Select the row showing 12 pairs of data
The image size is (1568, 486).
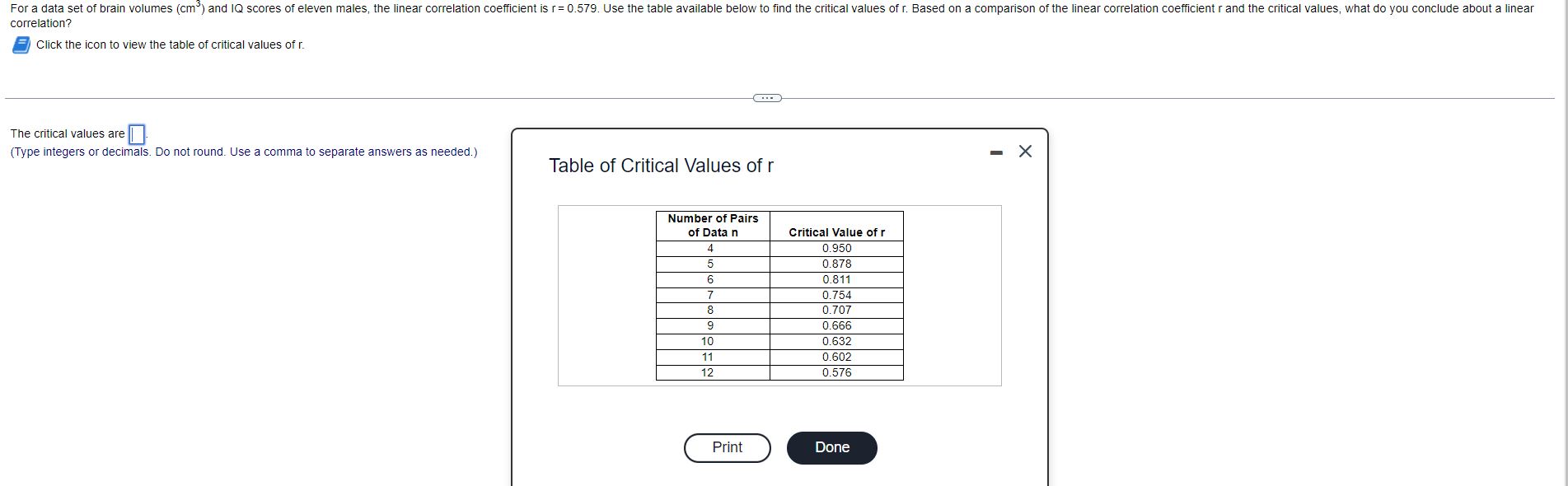click(x=711, y=372)
